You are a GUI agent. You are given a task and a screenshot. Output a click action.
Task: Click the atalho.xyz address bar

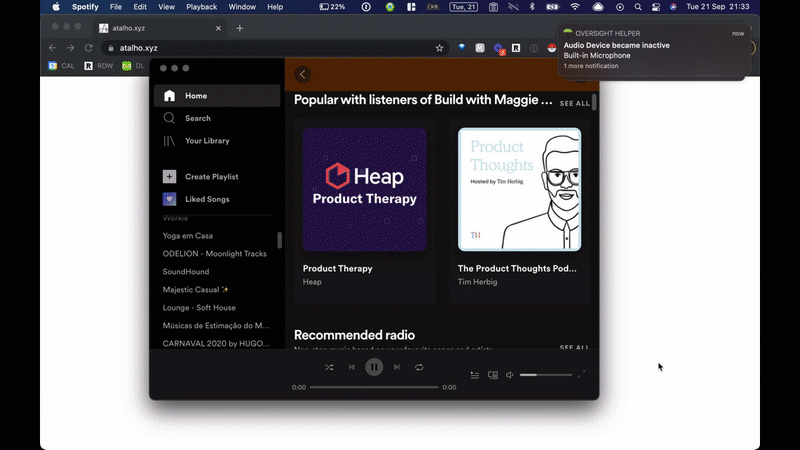tap(274, 48)
